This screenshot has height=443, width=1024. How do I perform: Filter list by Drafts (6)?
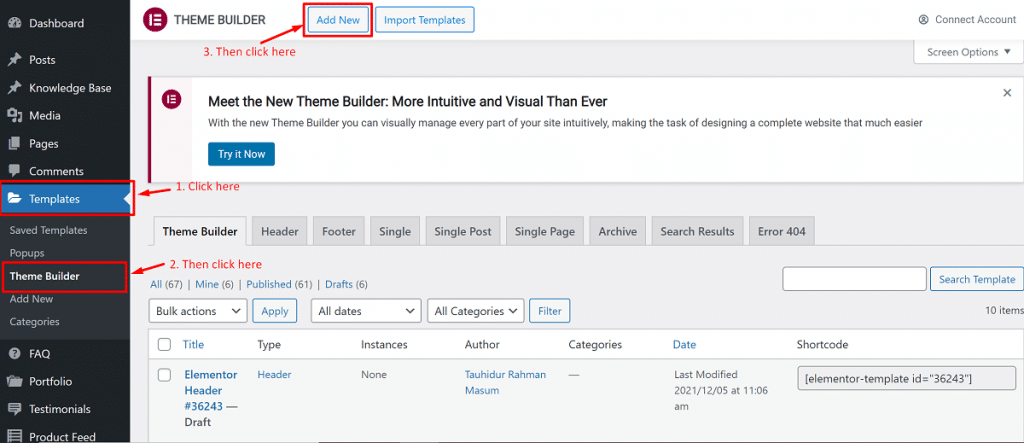346,284
